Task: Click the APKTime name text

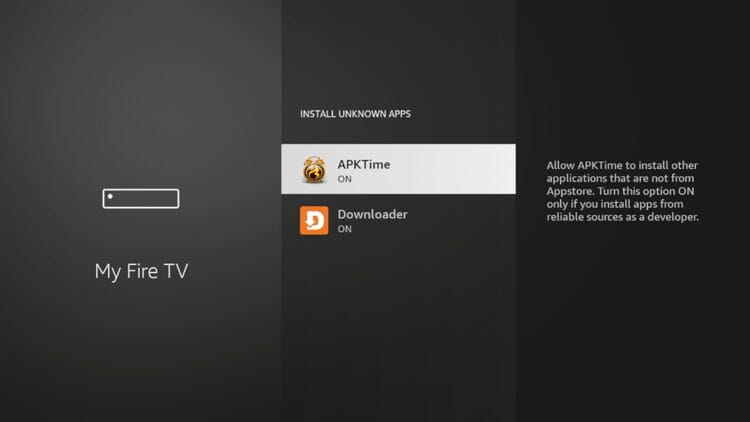Action: pos(364,164)
